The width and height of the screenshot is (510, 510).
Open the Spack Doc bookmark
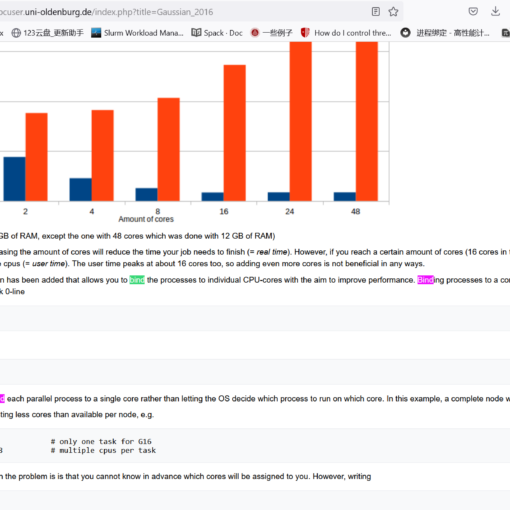click(x=217, y=33)
